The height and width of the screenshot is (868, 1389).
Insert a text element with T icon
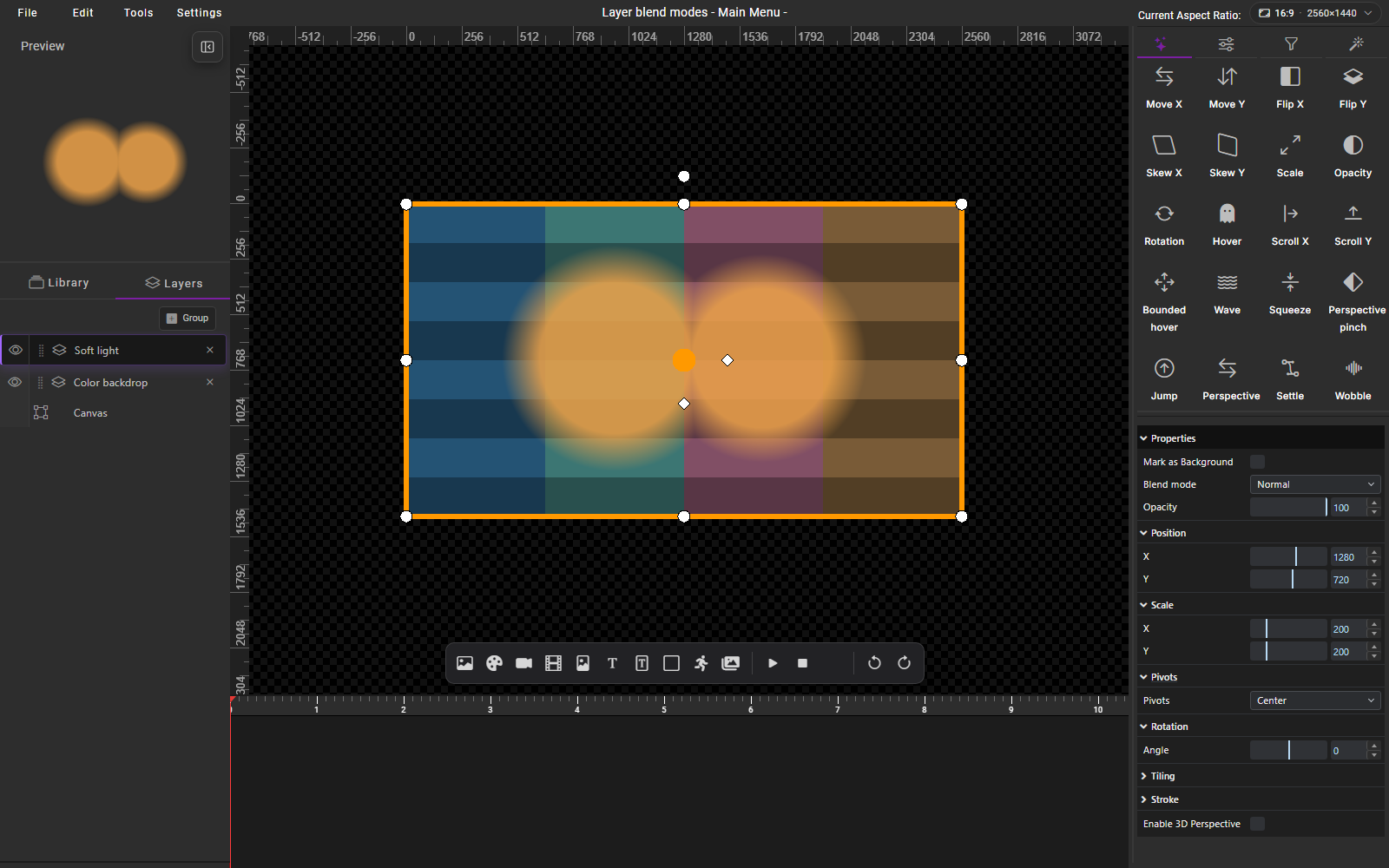click(x=612, y=663)
